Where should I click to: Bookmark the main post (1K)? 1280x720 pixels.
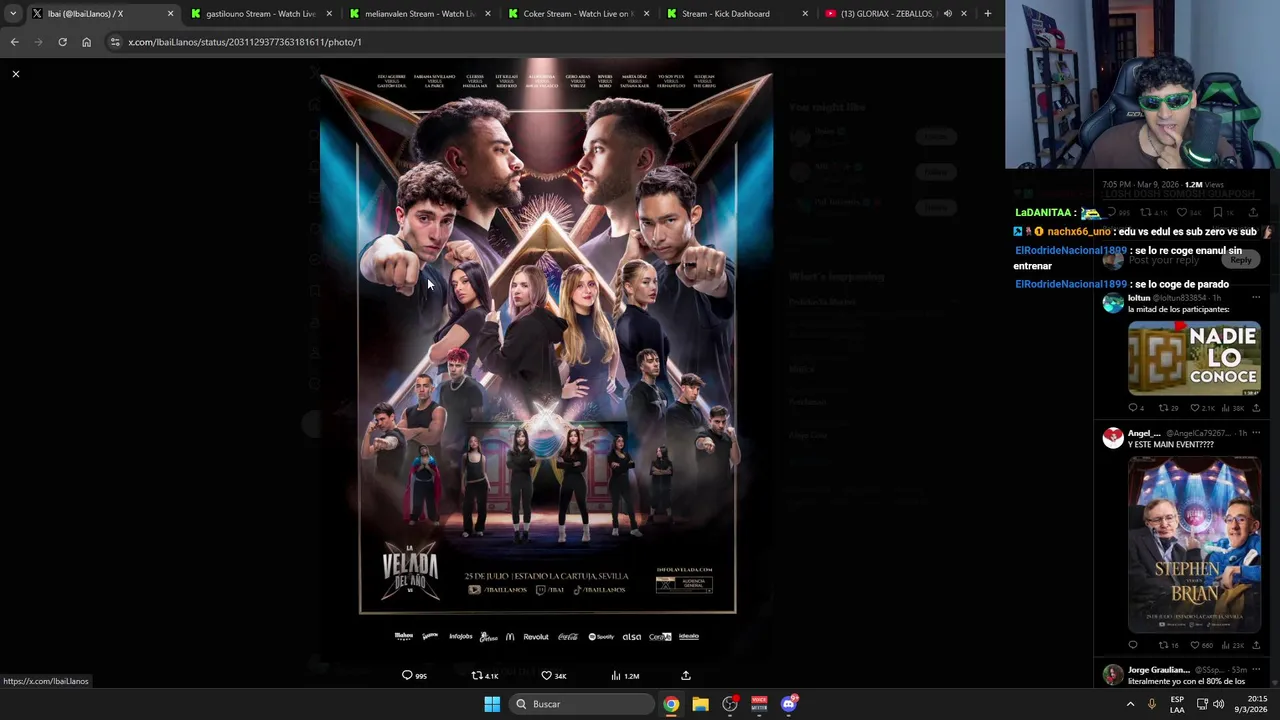[x=1225, y=212]
